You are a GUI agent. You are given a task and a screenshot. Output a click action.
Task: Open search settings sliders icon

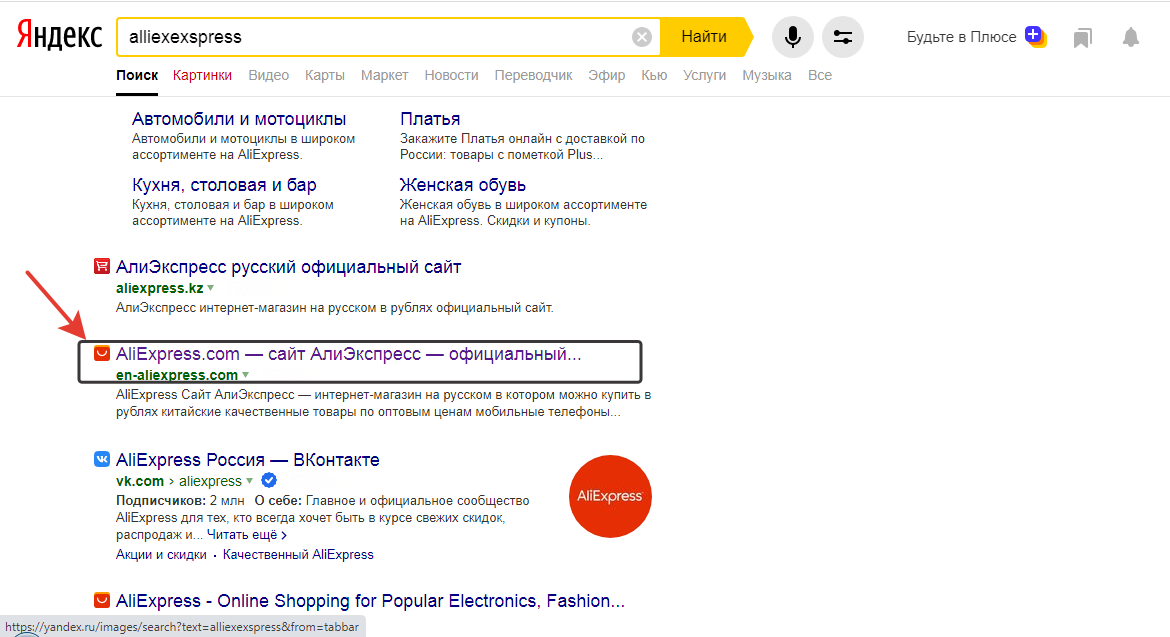pyautogui.click(x=842, y=37)
